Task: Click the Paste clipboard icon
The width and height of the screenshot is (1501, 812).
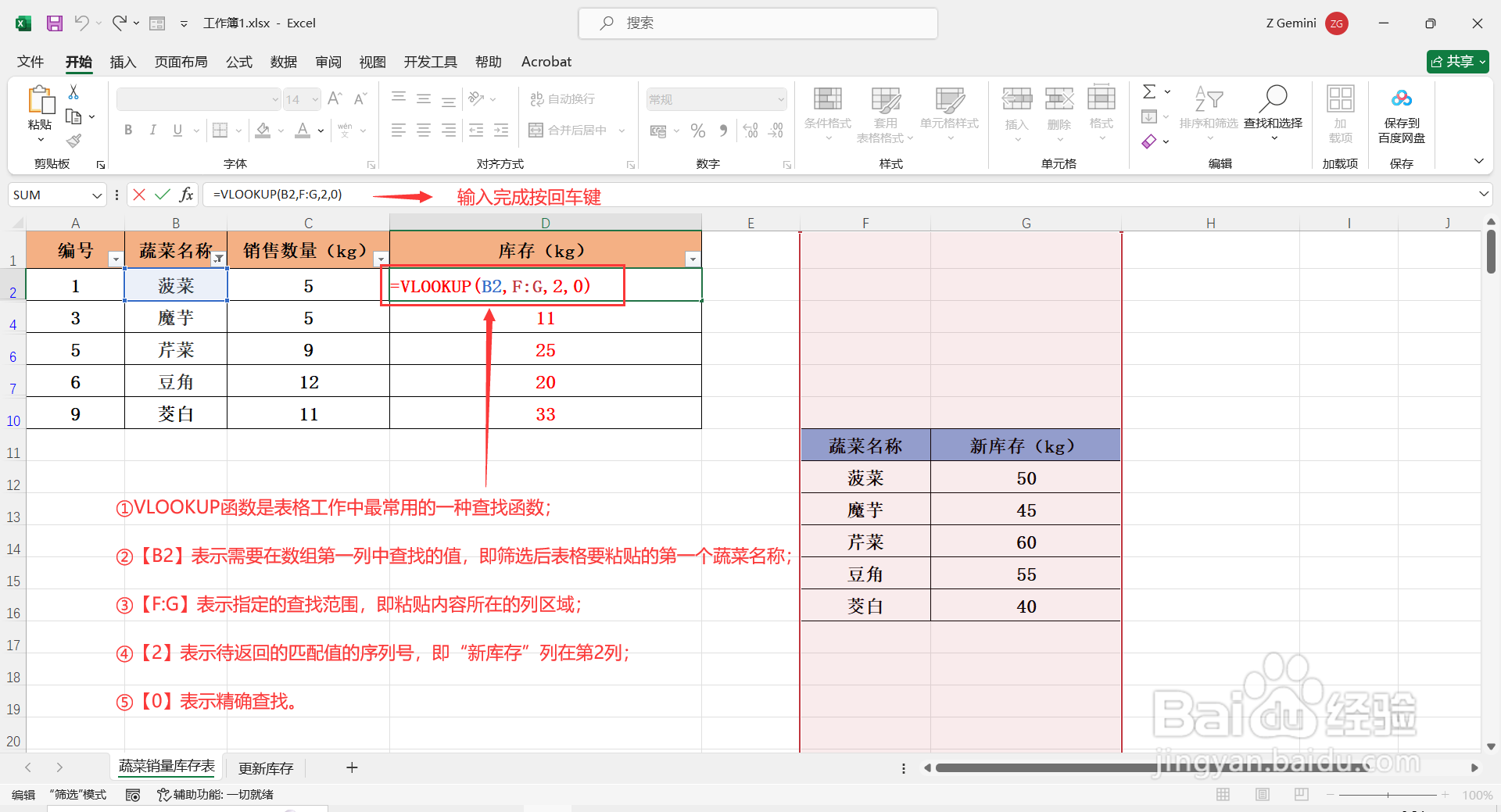Action: (41, 102)
